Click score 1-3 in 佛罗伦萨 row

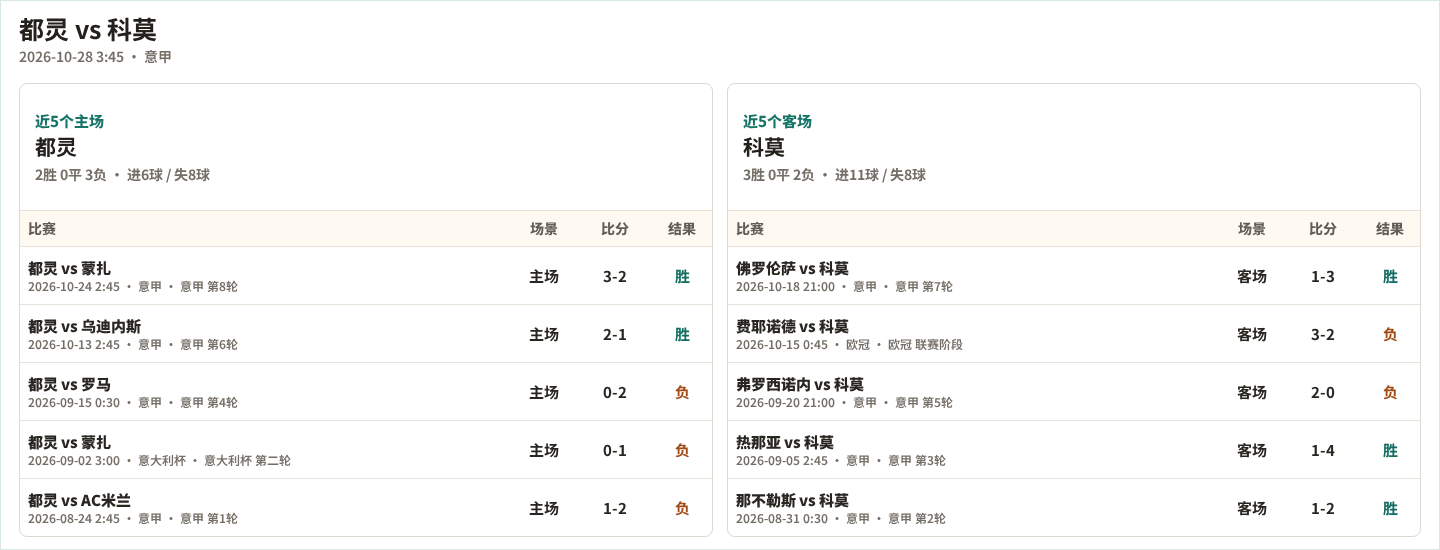coord(1323,276)
